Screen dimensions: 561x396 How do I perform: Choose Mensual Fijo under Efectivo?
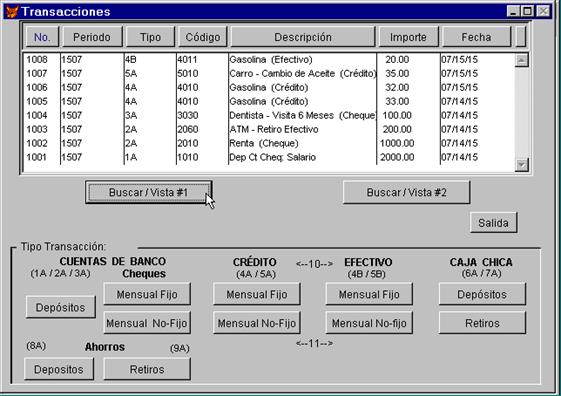pyautogui.click(x=369, y=294)
